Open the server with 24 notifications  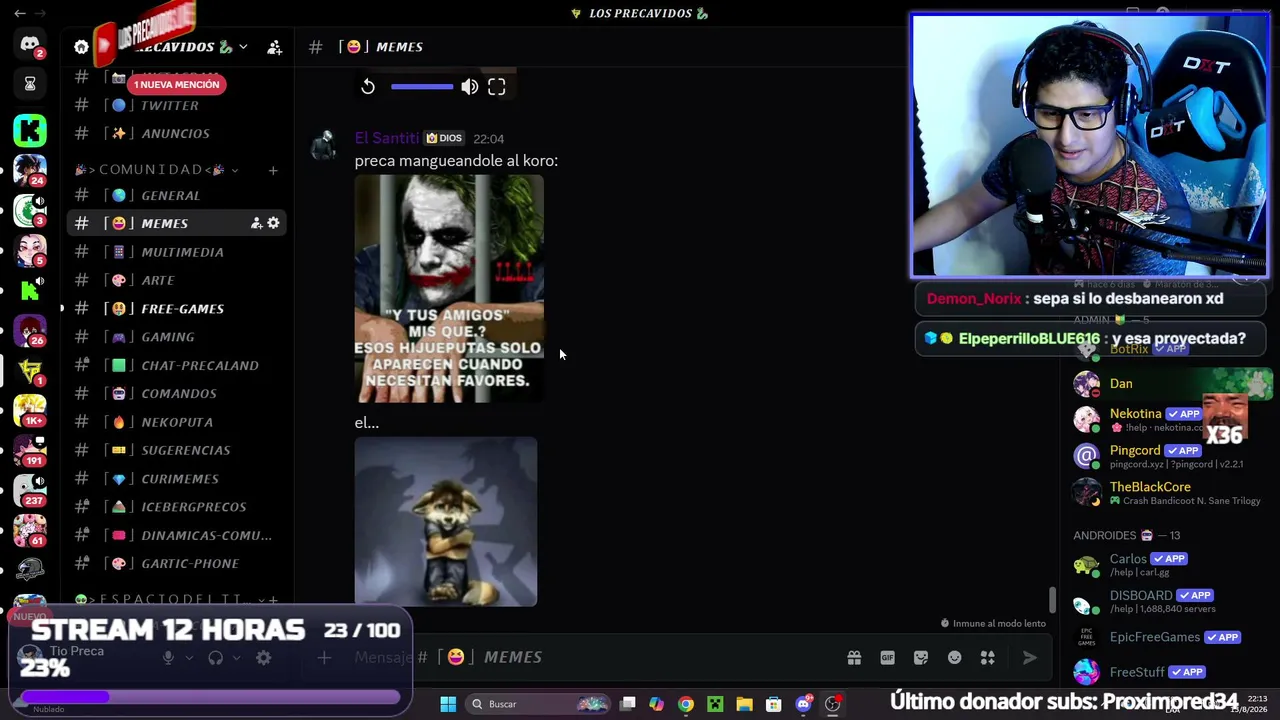point(30,171)
